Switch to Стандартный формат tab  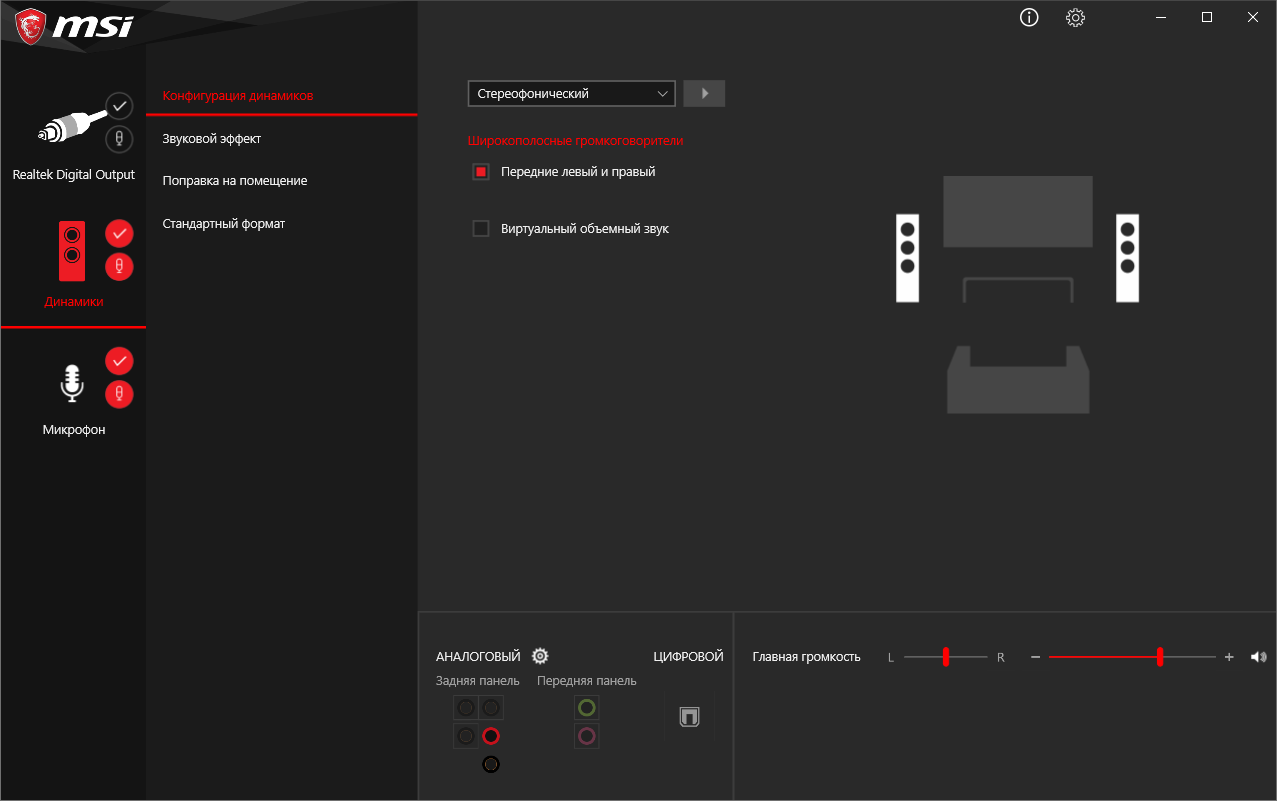(x=224, y=223)
